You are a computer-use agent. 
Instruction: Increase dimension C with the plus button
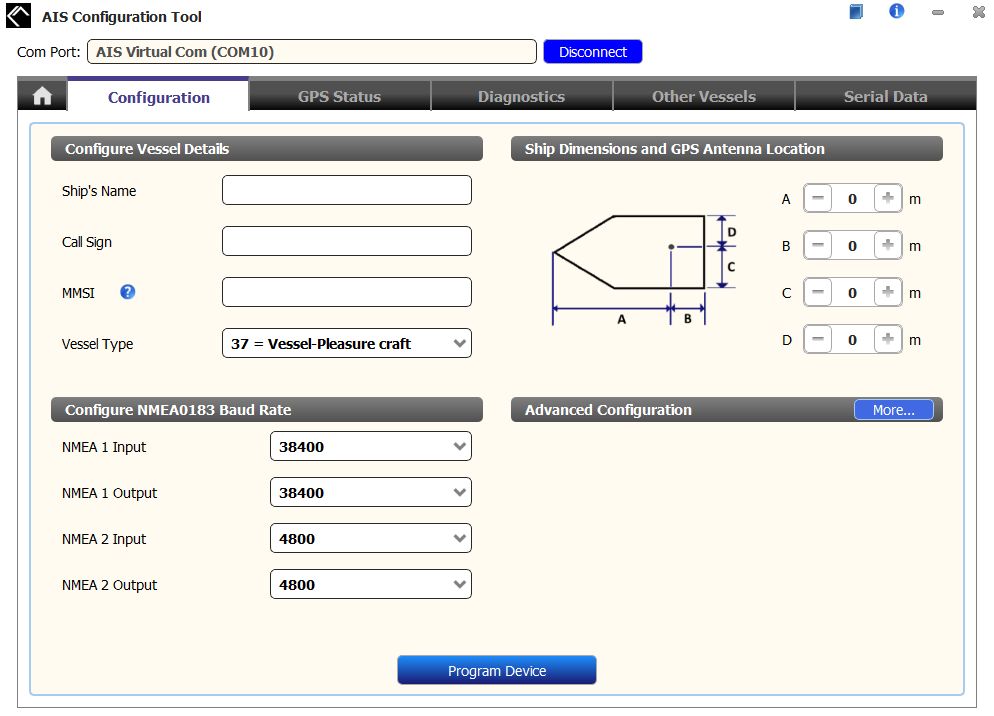[x=887, y=292]
